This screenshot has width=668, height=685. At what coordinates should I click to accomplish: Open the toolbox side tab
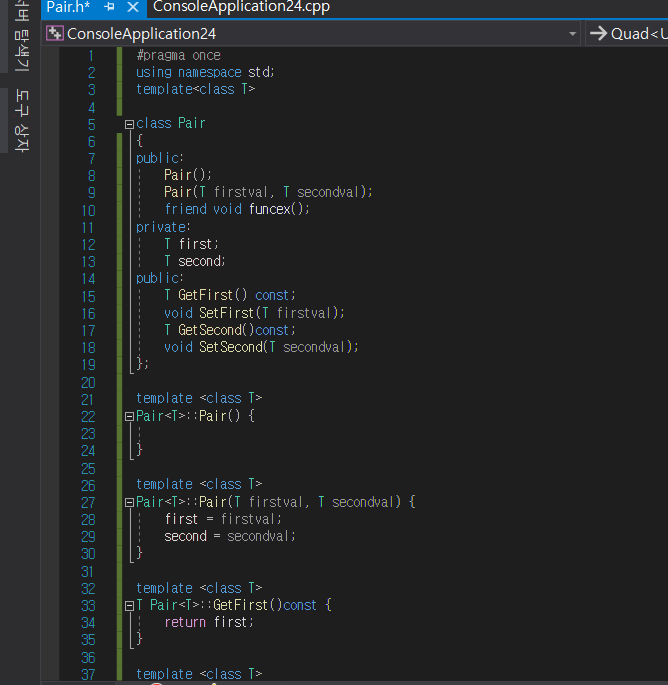21,121
